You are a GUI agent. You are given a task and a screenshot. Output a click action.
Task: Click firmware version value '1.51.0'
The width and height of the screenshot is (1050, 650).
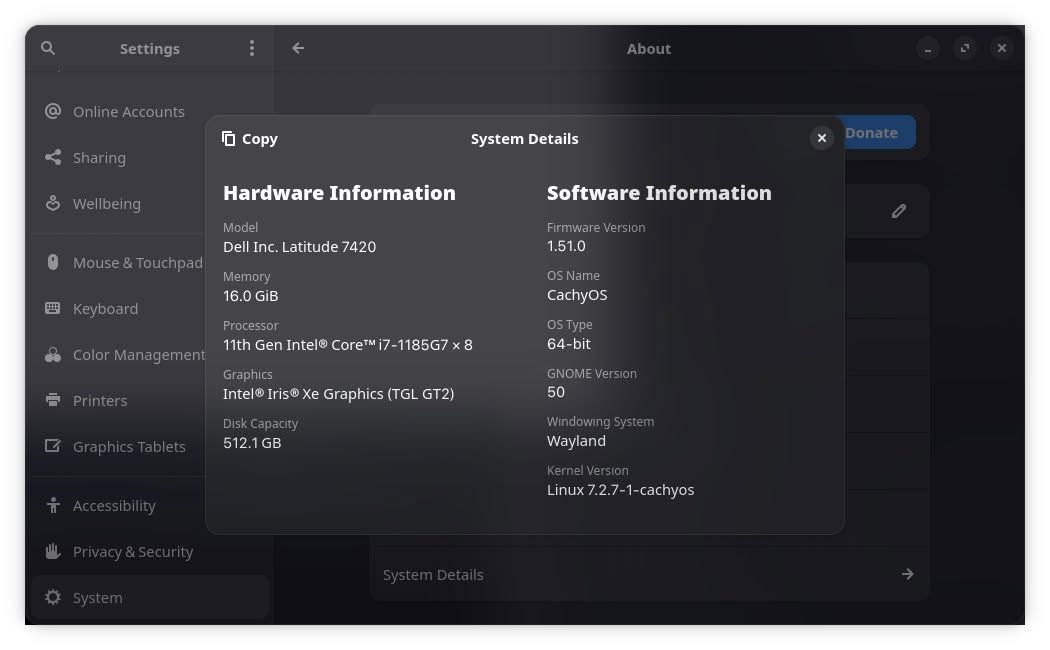(x=566, y=246)
